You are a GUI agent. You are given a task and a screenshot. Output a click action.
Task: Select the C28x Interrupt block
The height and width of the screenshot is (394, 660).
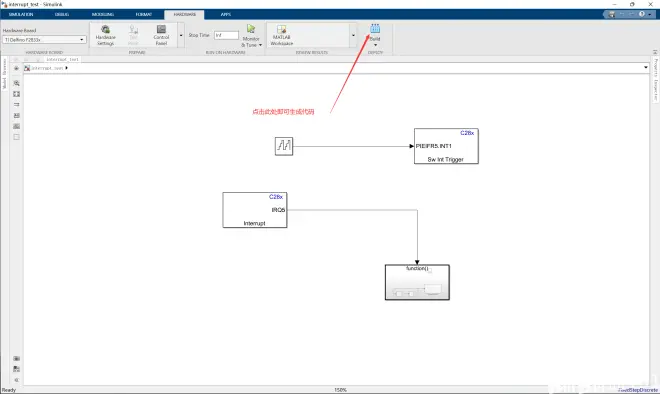tap(255, 210)
